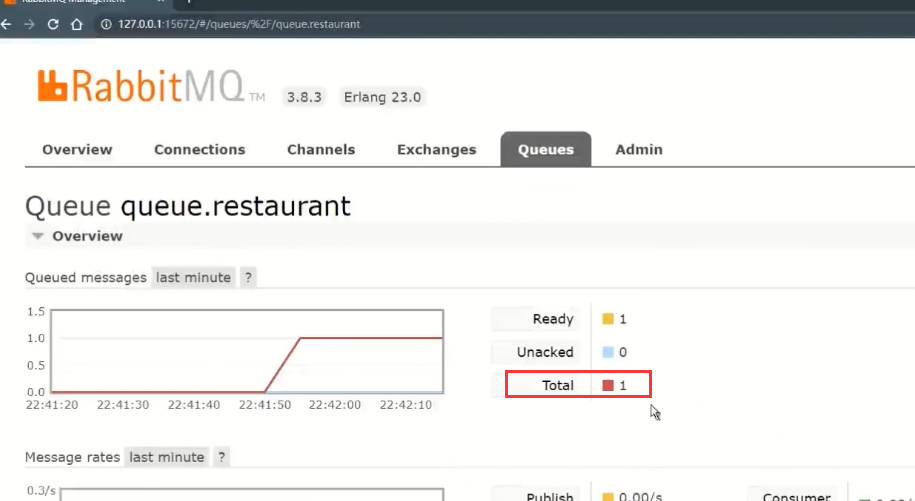Image resolution: width=915 pixels, height=501 pixels.
Task: Go back using the browser back arrow
Action: click(x=6, y=24)
